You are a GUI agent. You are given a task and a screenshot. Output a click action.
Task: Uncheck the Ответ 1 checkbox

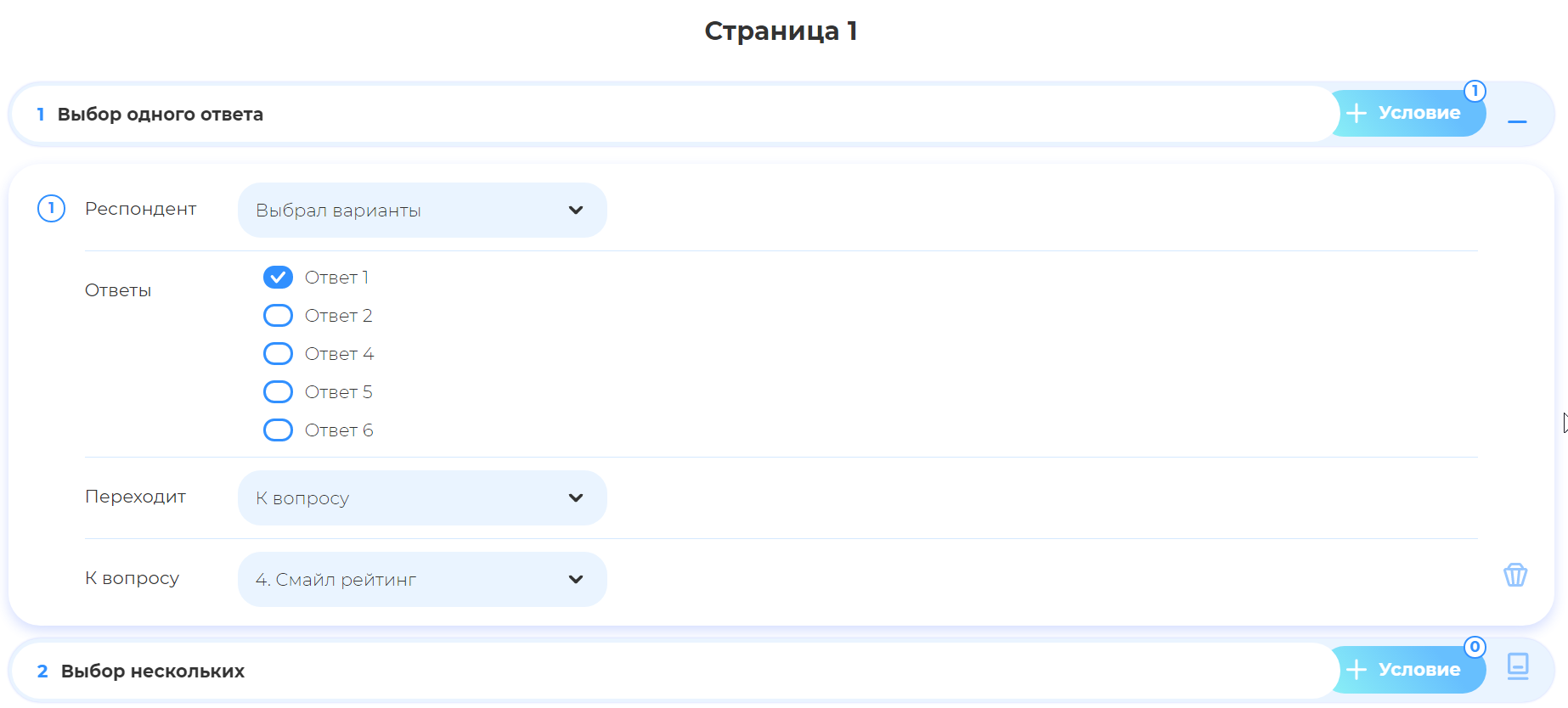coord(278,278)
